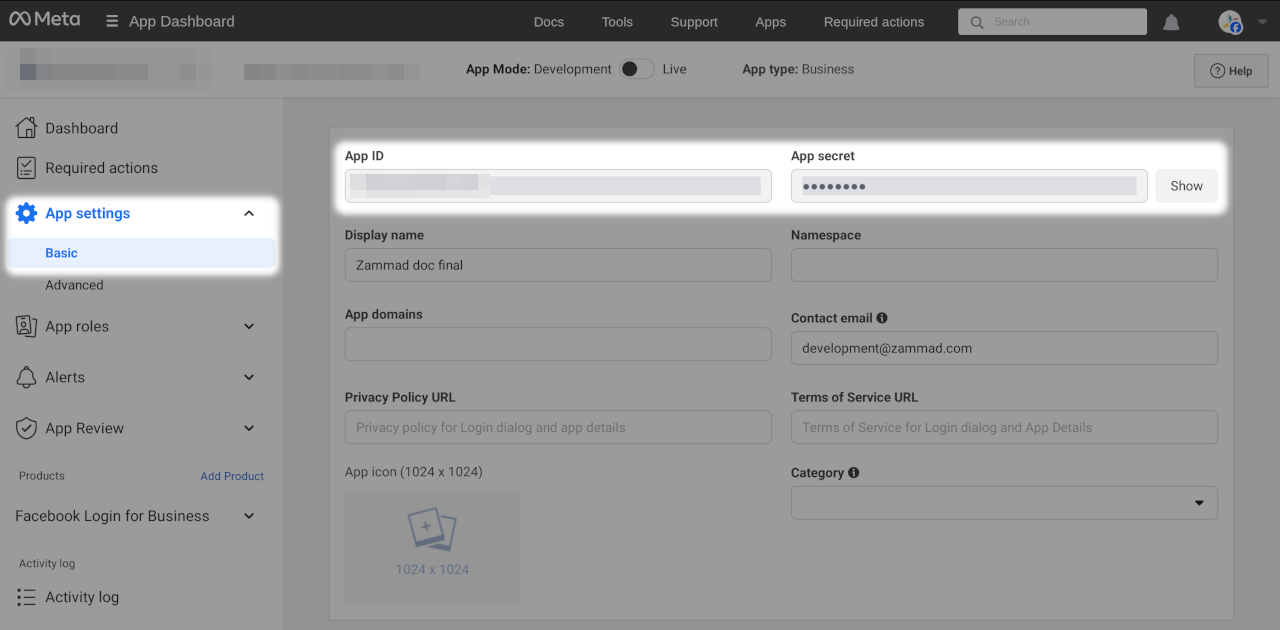This screenshot has height=630, width=1280.
Task: Open the Docs menu
Action: [549, 22]
